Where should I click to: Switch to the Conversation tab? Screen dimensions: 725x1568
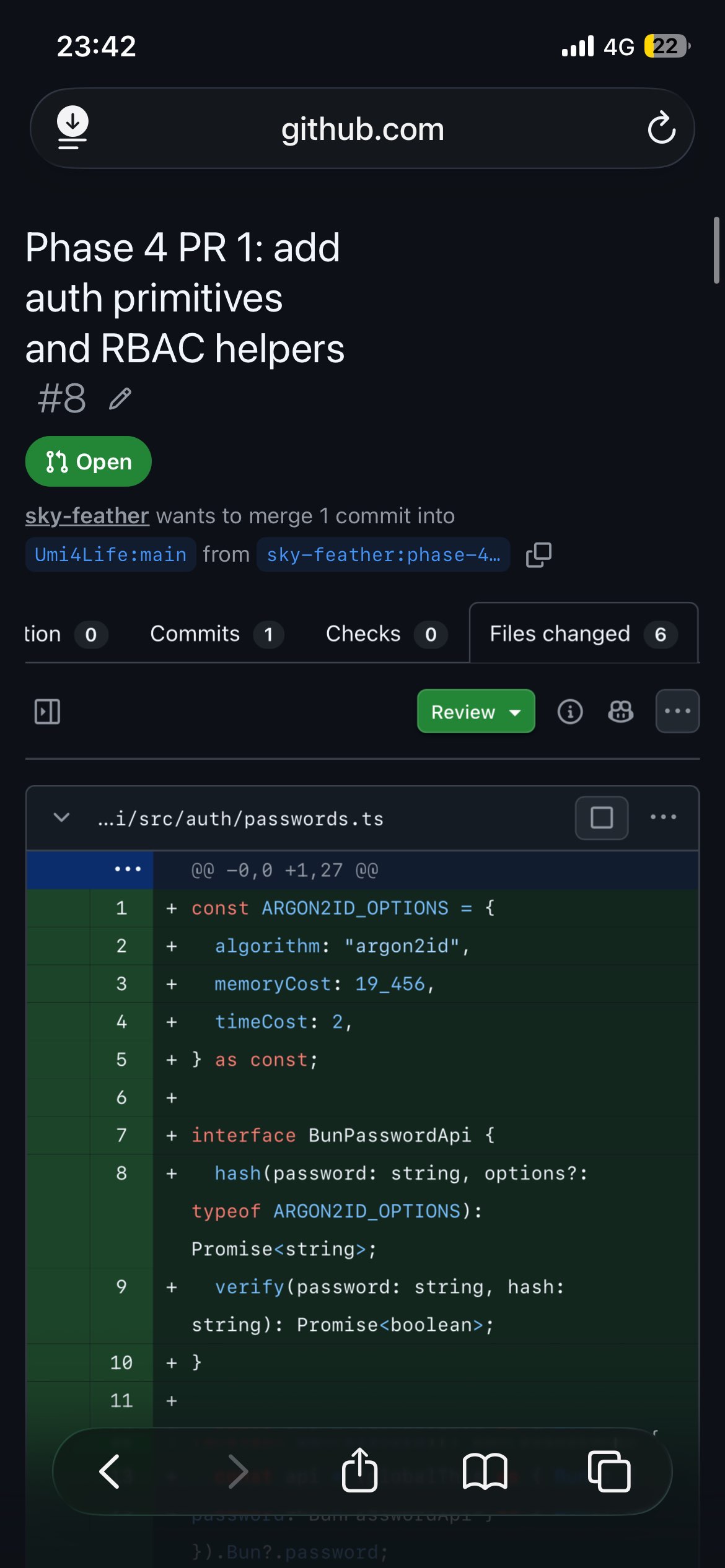[66, 634]
